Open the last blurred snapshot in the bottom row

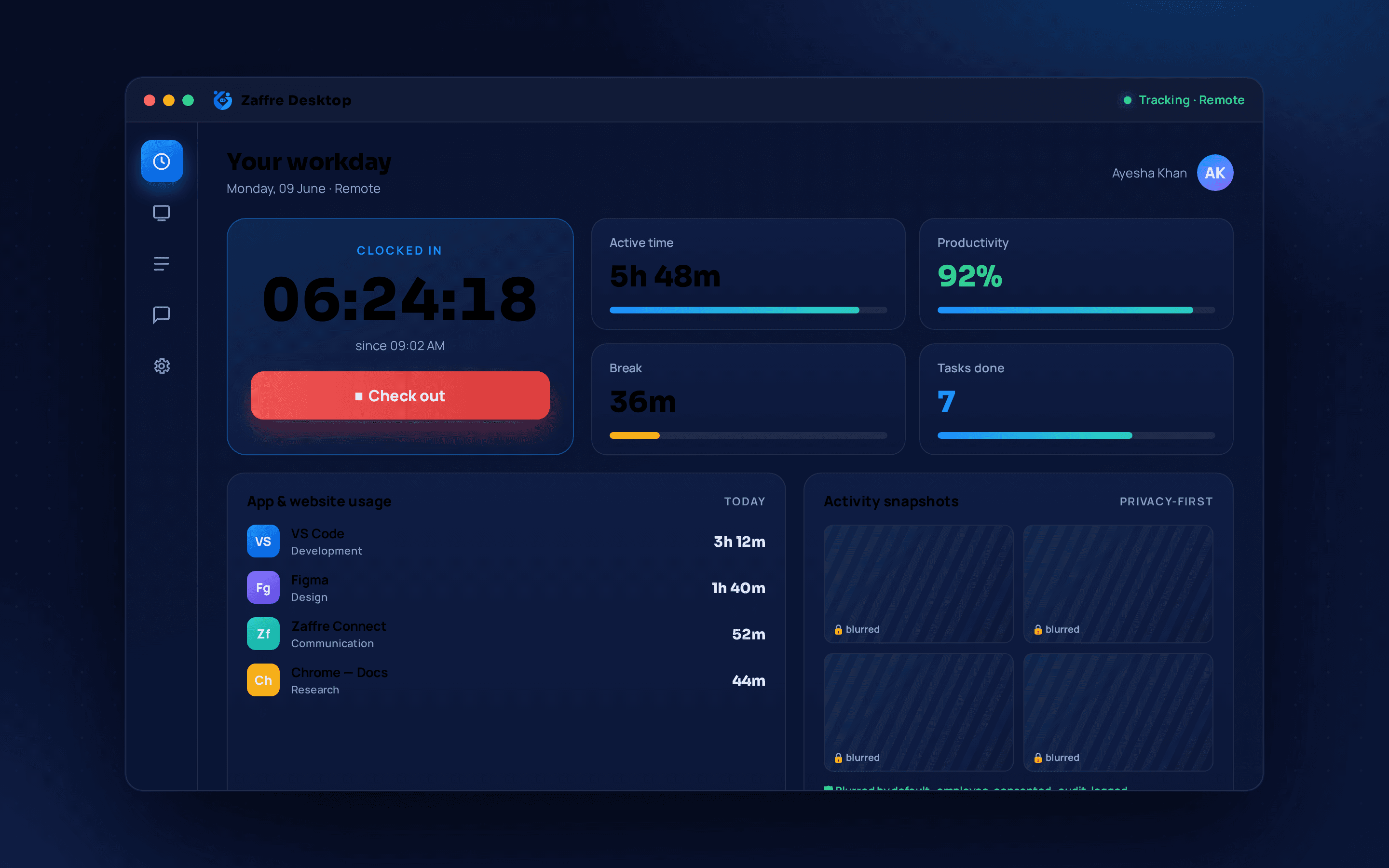coord(1118,712)
